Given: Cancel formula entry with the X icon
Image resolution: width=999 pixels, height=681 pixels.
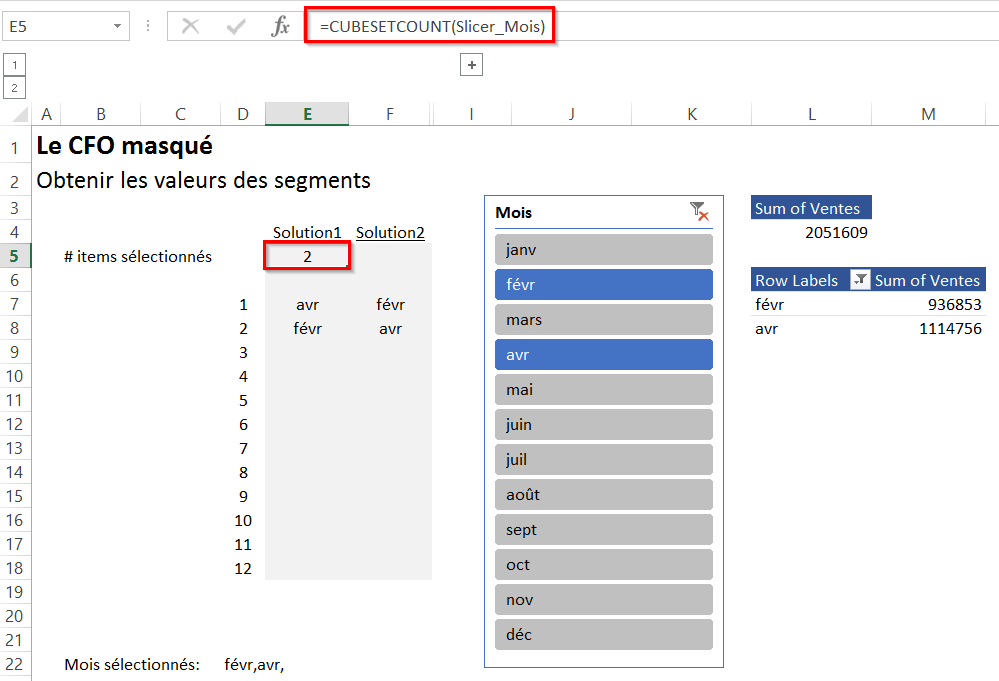Looking at the screenshot, I should (x=190, y=26).
